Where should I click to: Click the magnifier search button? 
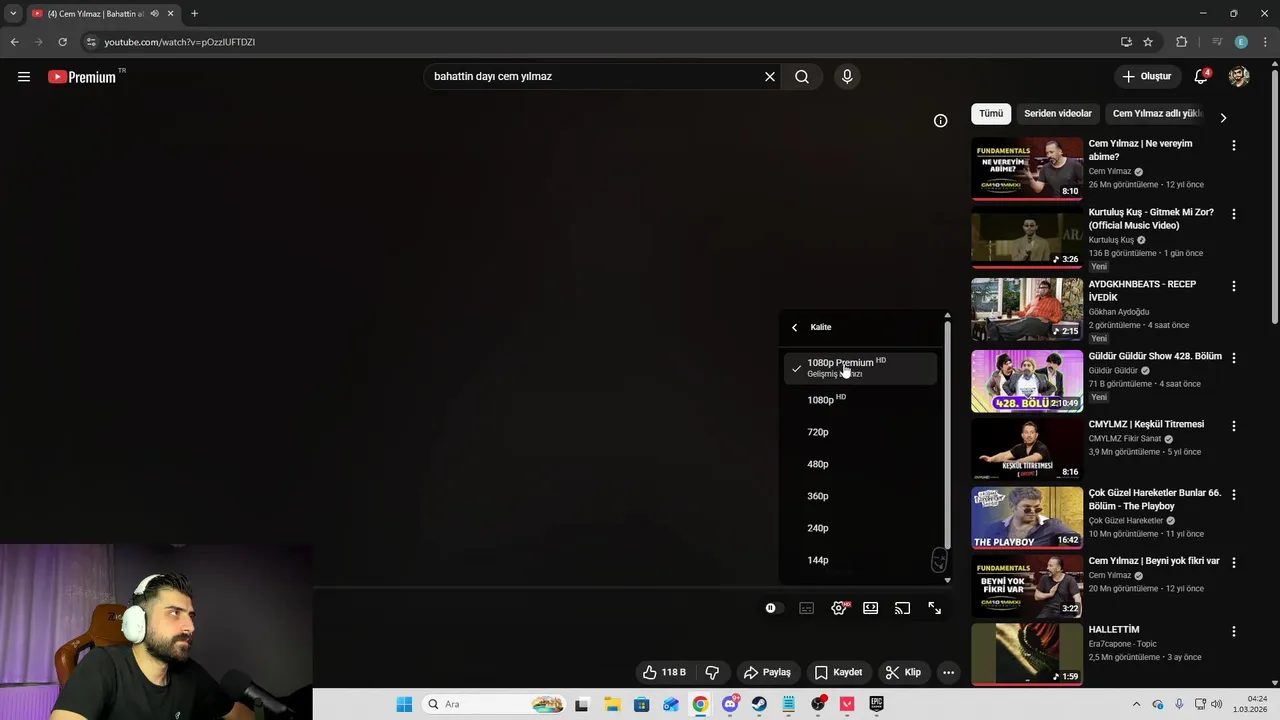802,77
